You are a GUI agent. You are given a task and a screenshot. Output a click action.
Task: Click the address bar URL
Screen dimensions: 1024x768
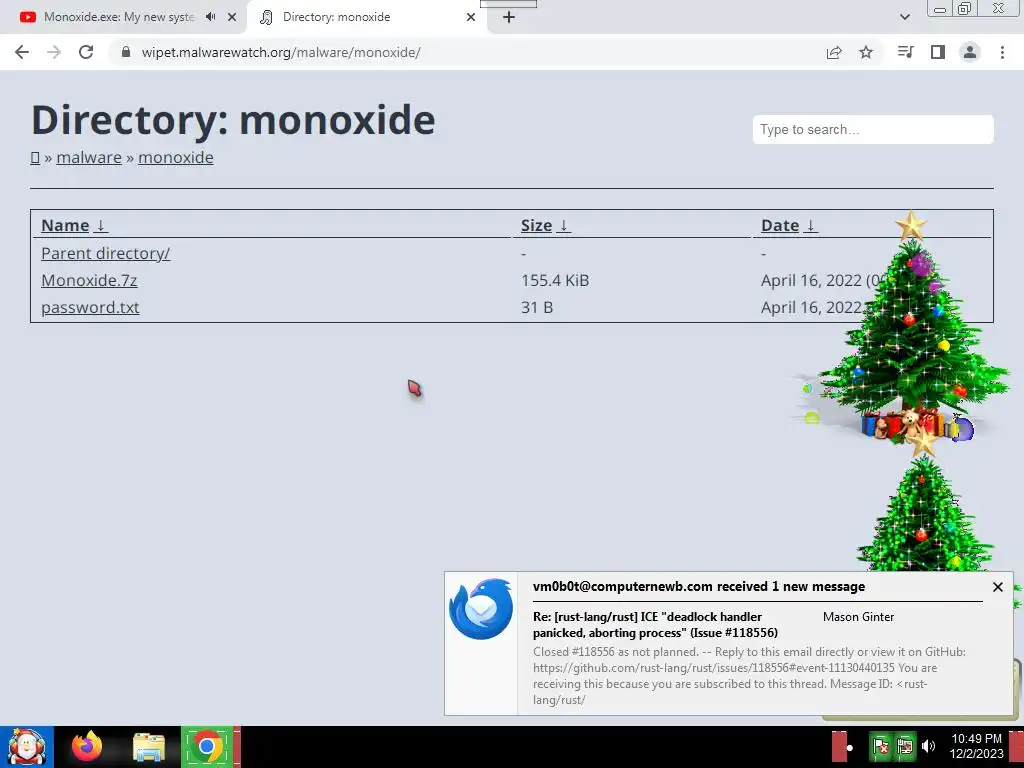click(x=281, y=52)
